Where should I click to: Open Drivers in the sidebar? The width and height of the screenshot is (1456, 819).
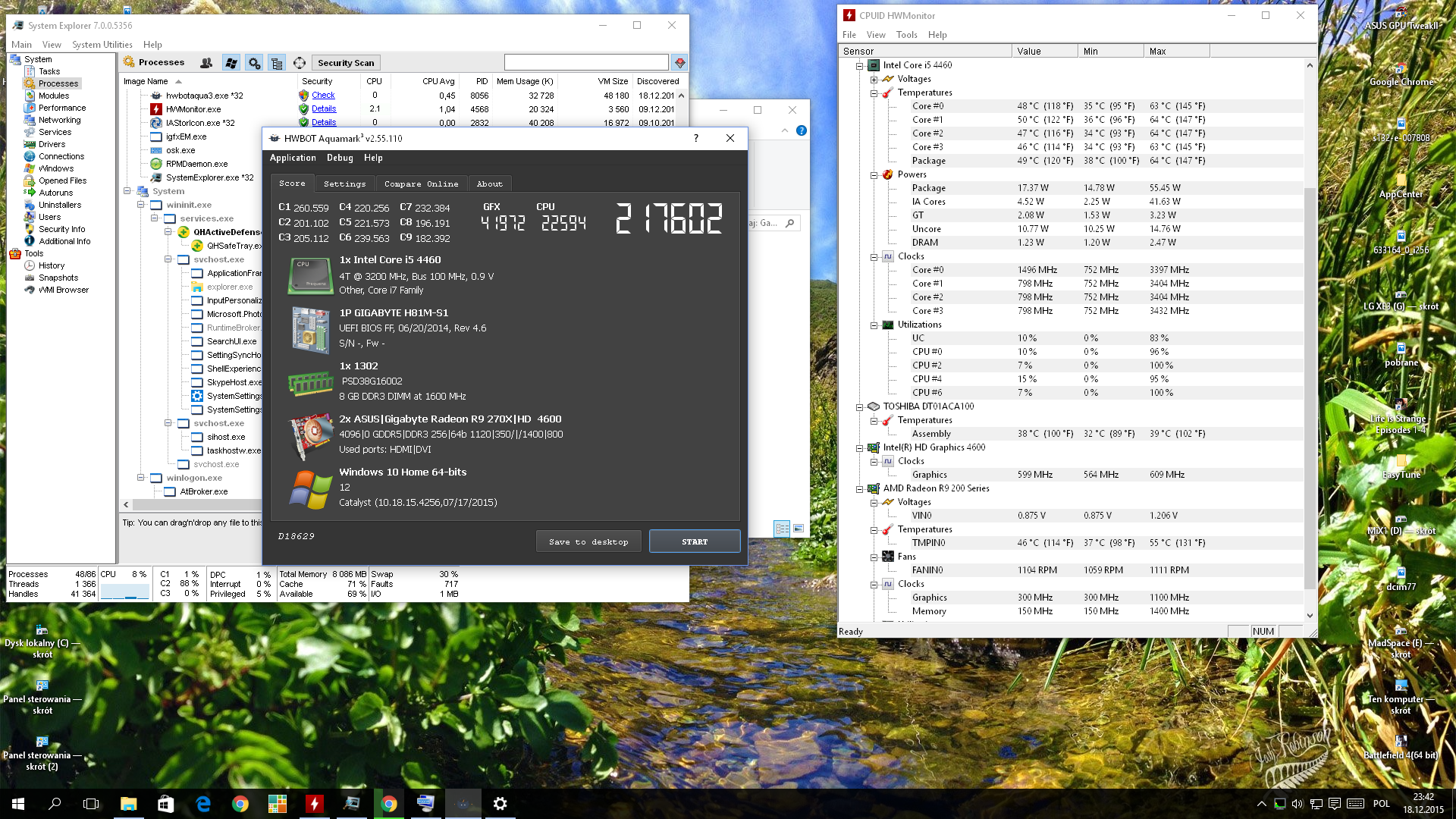(x=52, y=144)
